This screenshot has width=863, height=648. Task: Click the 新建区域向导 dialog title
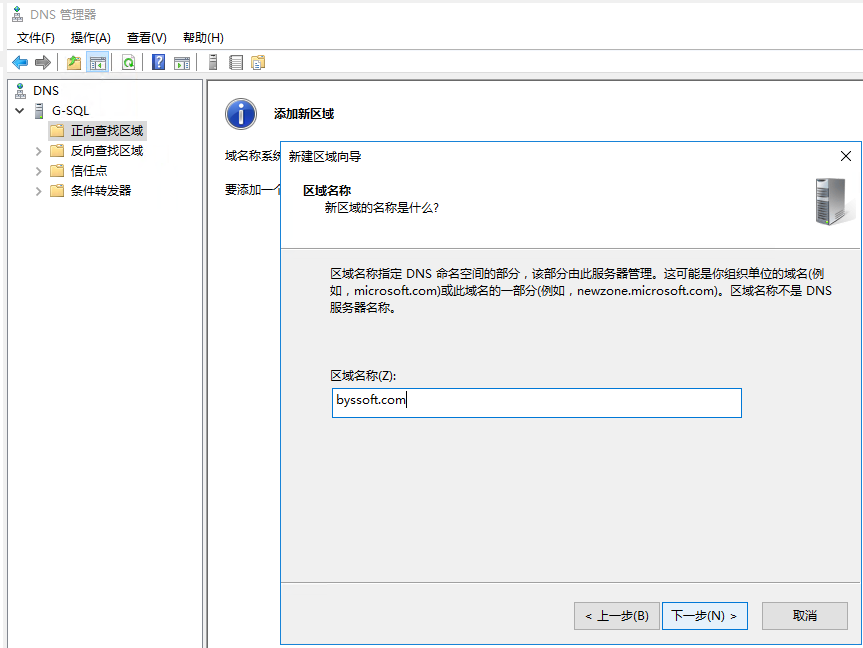(x=325, y=157)
